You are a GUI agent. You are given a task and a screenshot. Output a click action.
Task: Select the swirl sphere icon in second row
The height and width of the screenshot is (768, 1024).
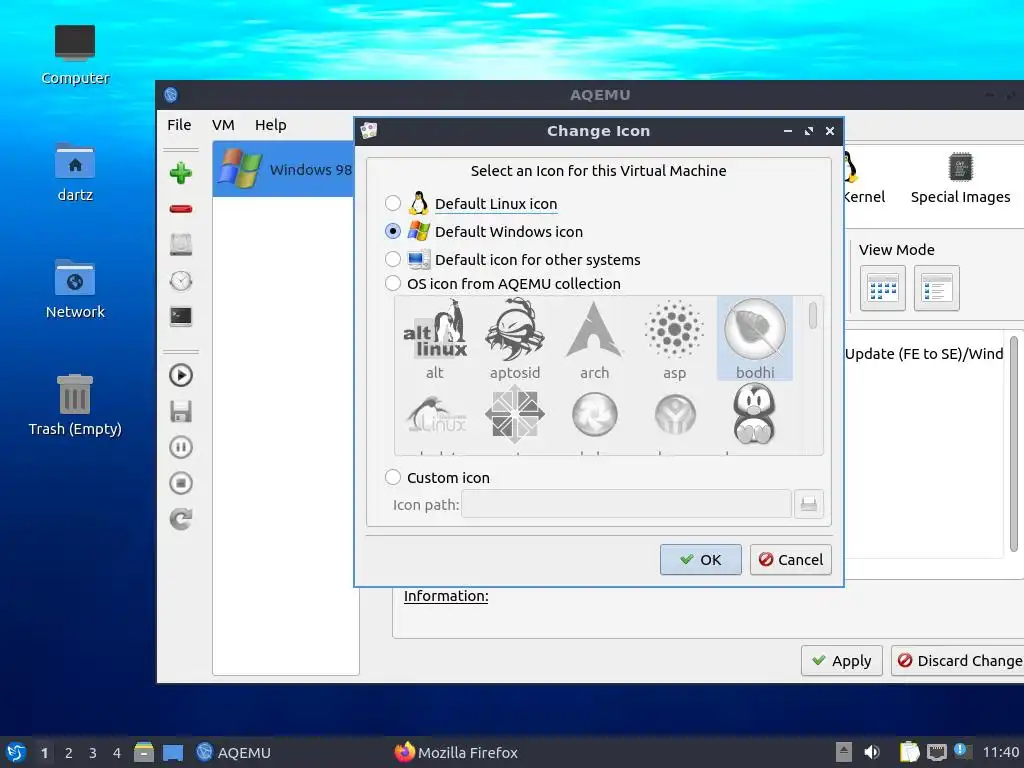594,414
